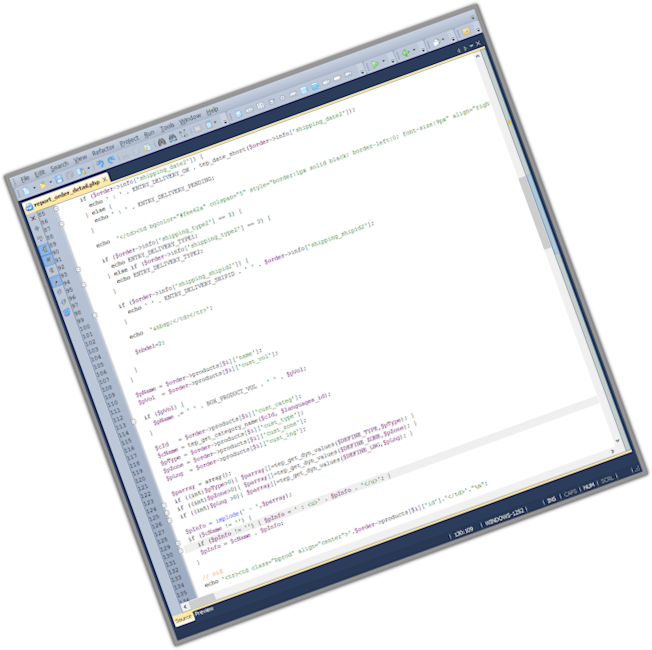Image resolution: width=652 pixels, height=650 pixels.
Task: Toggle the highlighted gutter button beside line 91
Action: pos(49,260)
